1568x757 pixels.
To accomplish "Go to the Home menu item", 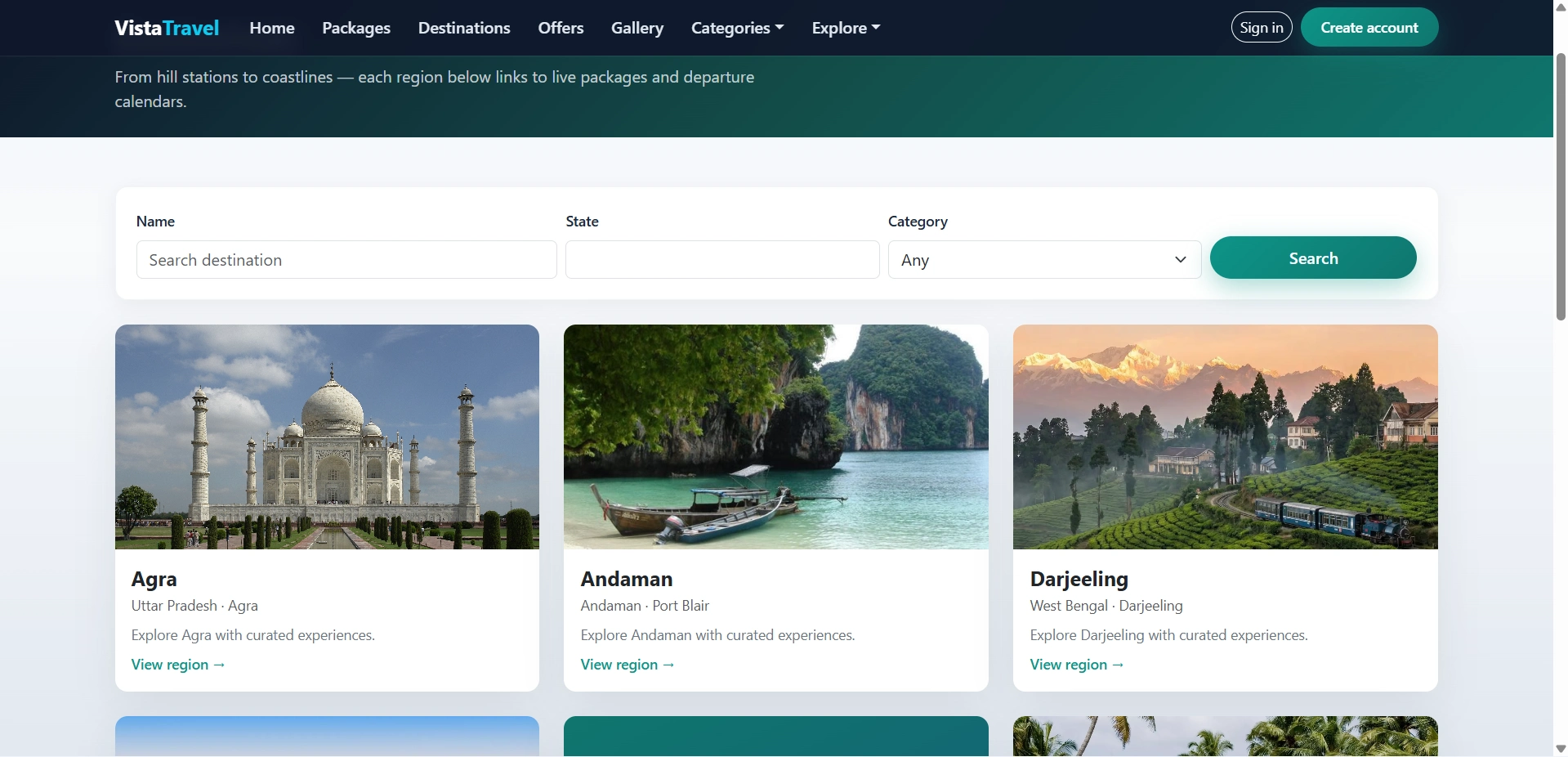I will click(272, 28).
